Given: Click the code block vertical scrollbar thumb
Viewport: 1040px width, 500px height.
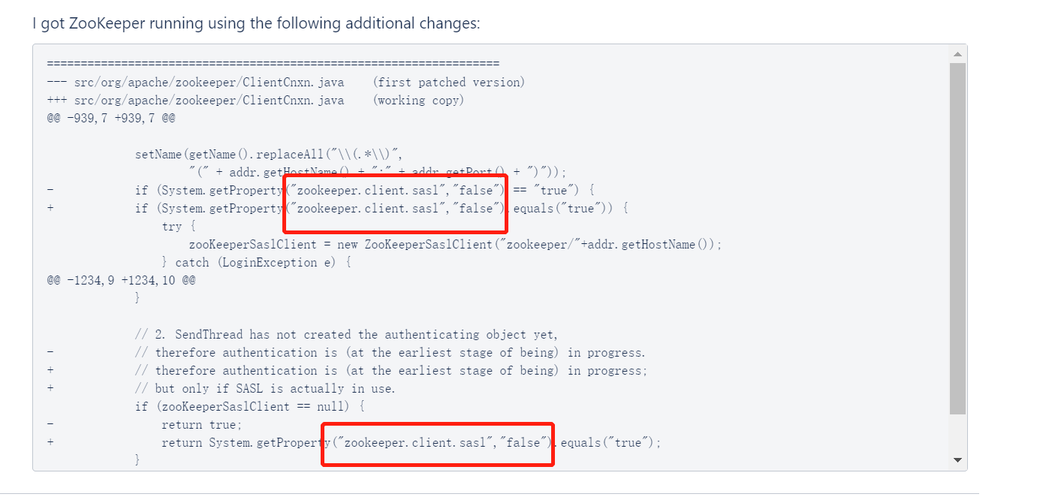Looking at the screenshot, I should click(957, 239).
